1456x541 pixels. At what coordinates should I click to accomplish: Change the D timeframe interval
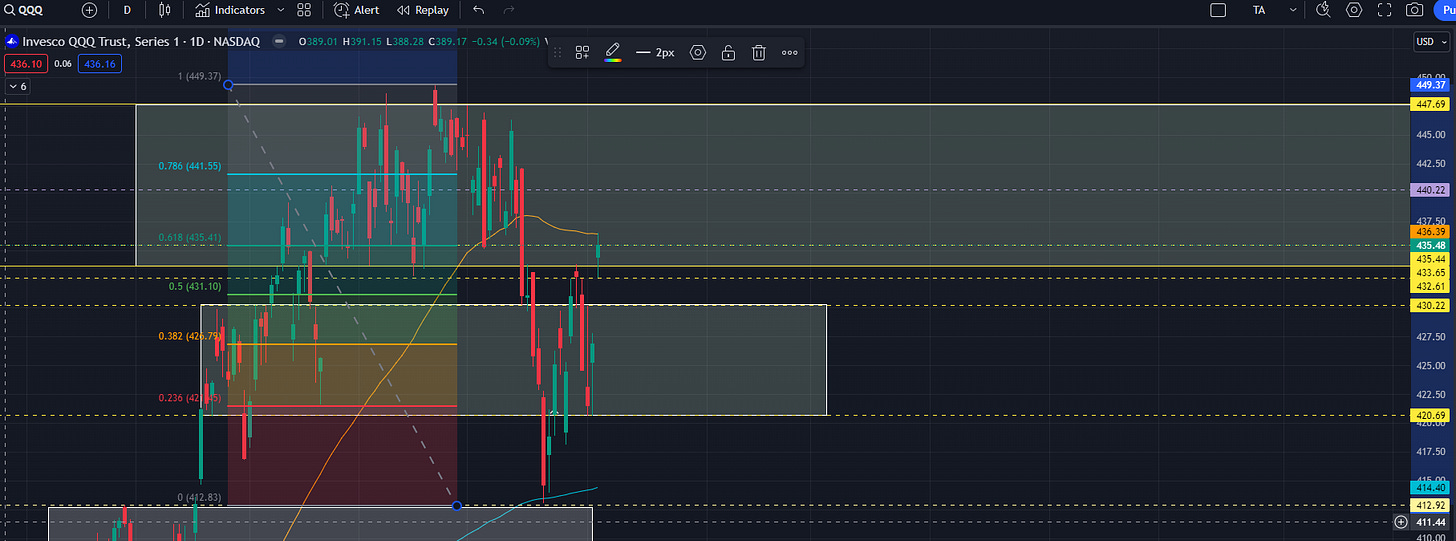(x=127, y=10)
